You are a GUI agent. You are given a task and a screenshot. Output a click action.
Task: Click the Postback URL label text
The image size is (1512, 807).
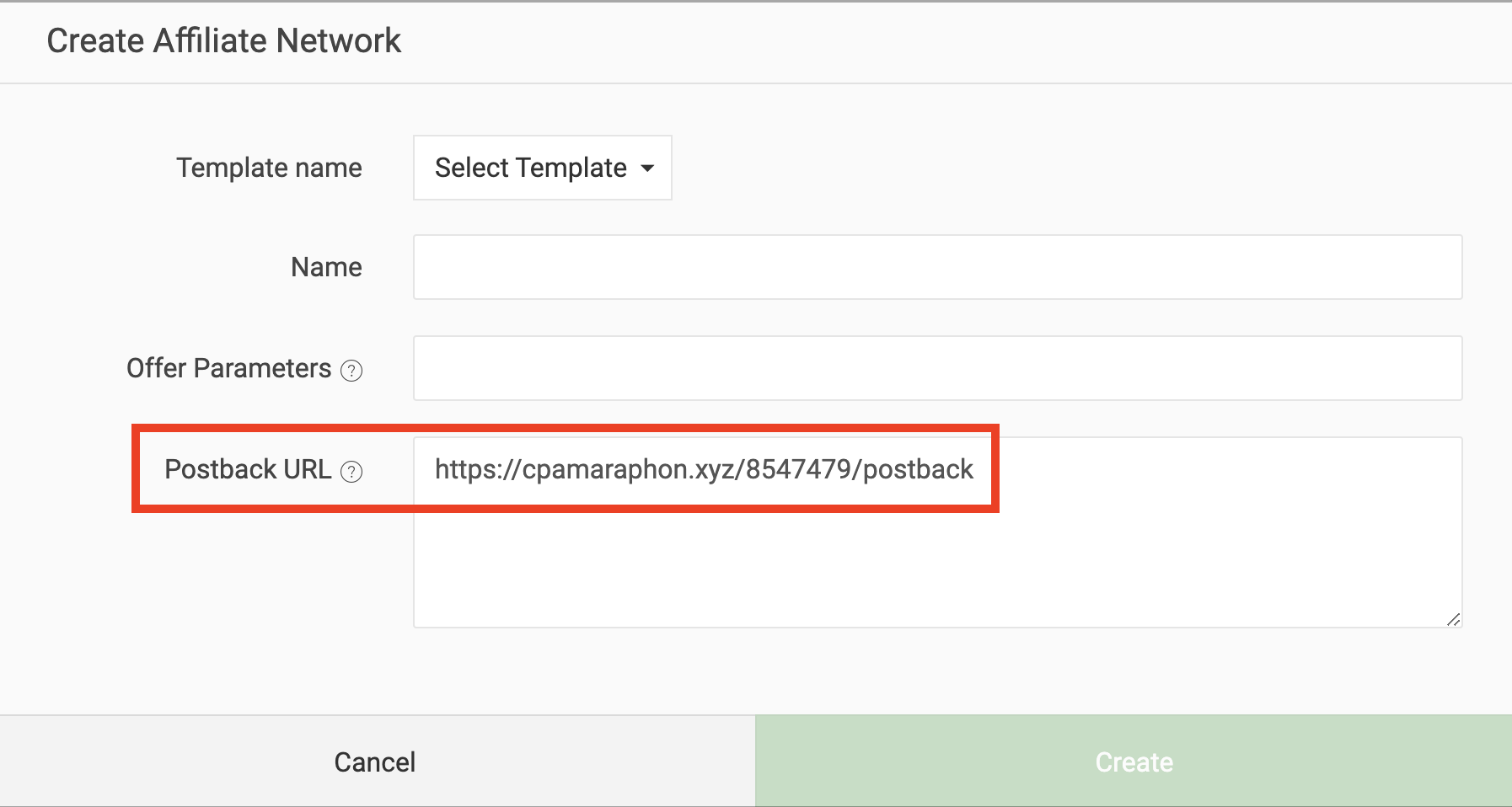[248, 469]
